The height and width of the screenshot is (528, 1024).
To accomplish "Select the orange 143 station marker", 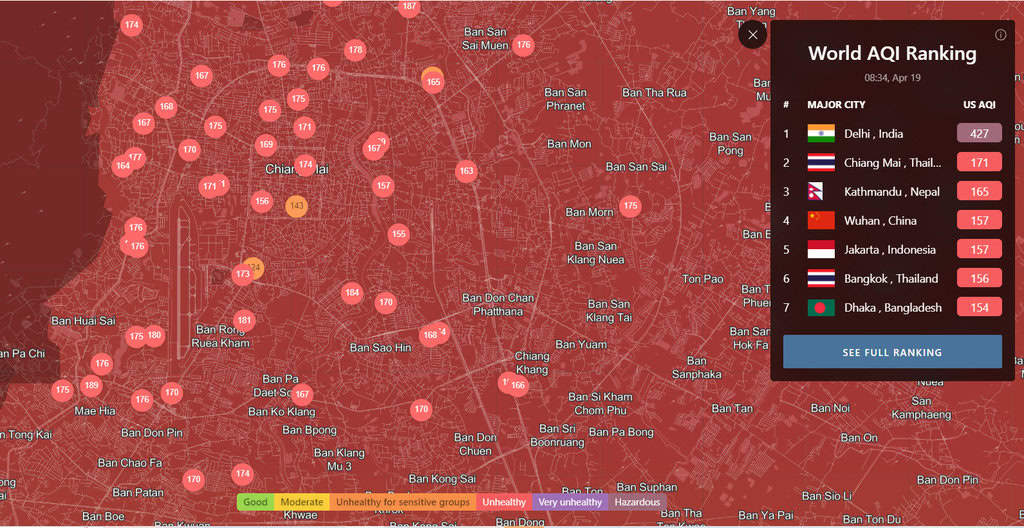I will (296, 206).
